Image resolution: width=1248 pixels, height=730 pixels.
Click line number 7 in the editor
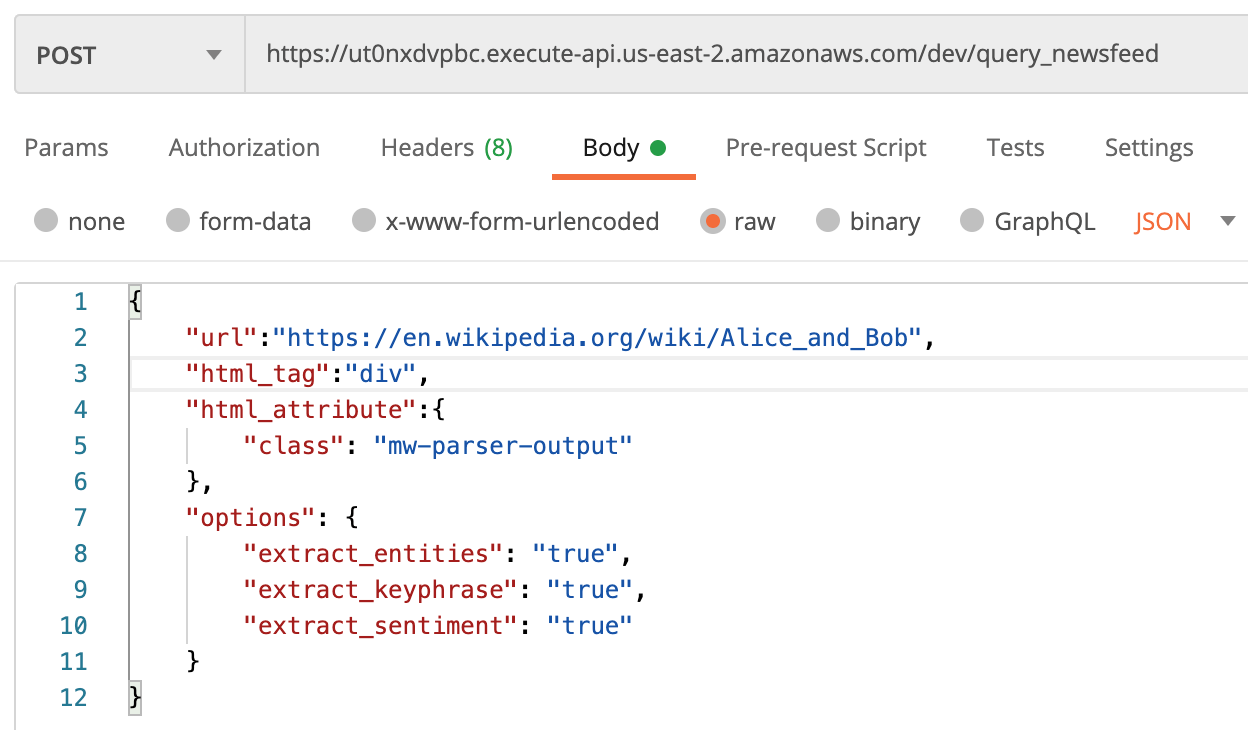click(80, 517)
